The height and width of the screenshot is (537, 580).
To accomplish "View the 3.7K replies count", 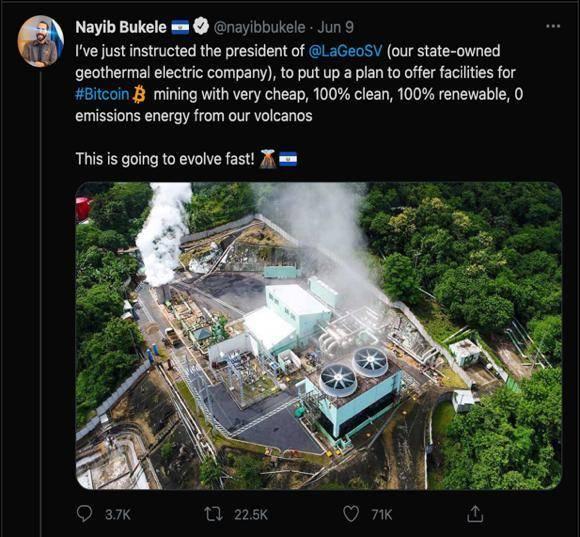I will [118, 514].
